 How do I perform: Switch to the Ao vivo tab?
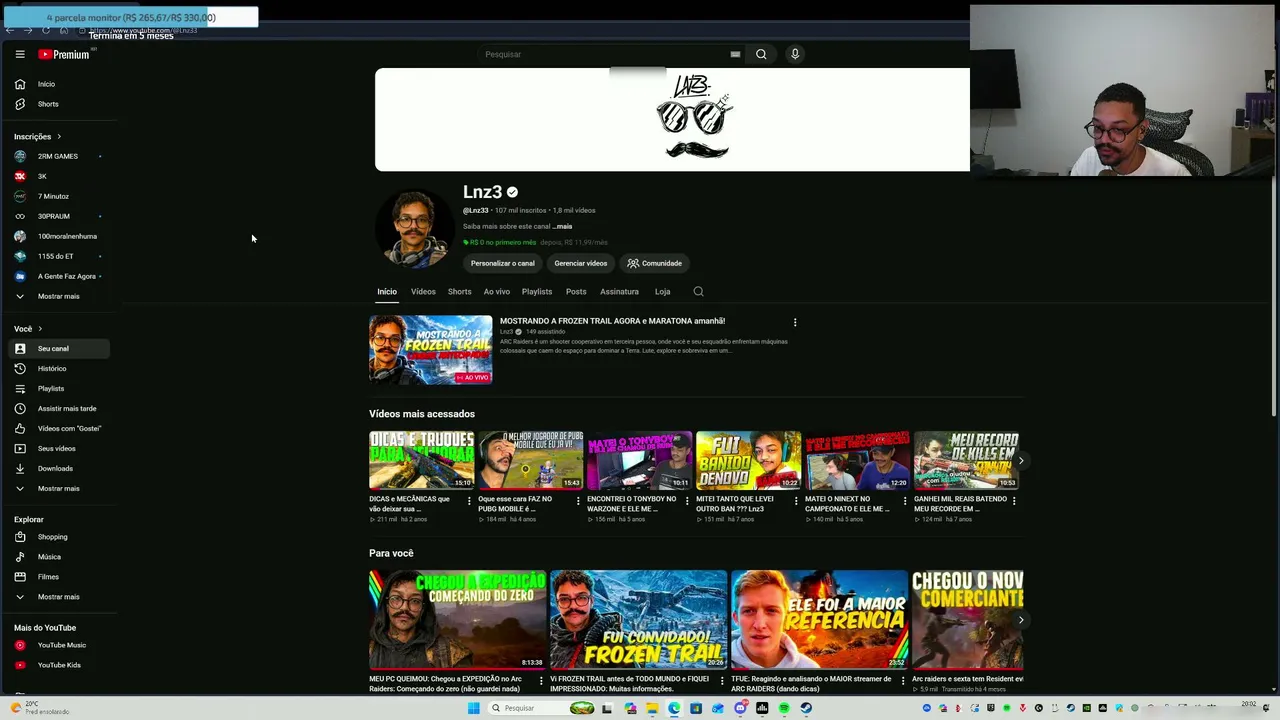497,291
